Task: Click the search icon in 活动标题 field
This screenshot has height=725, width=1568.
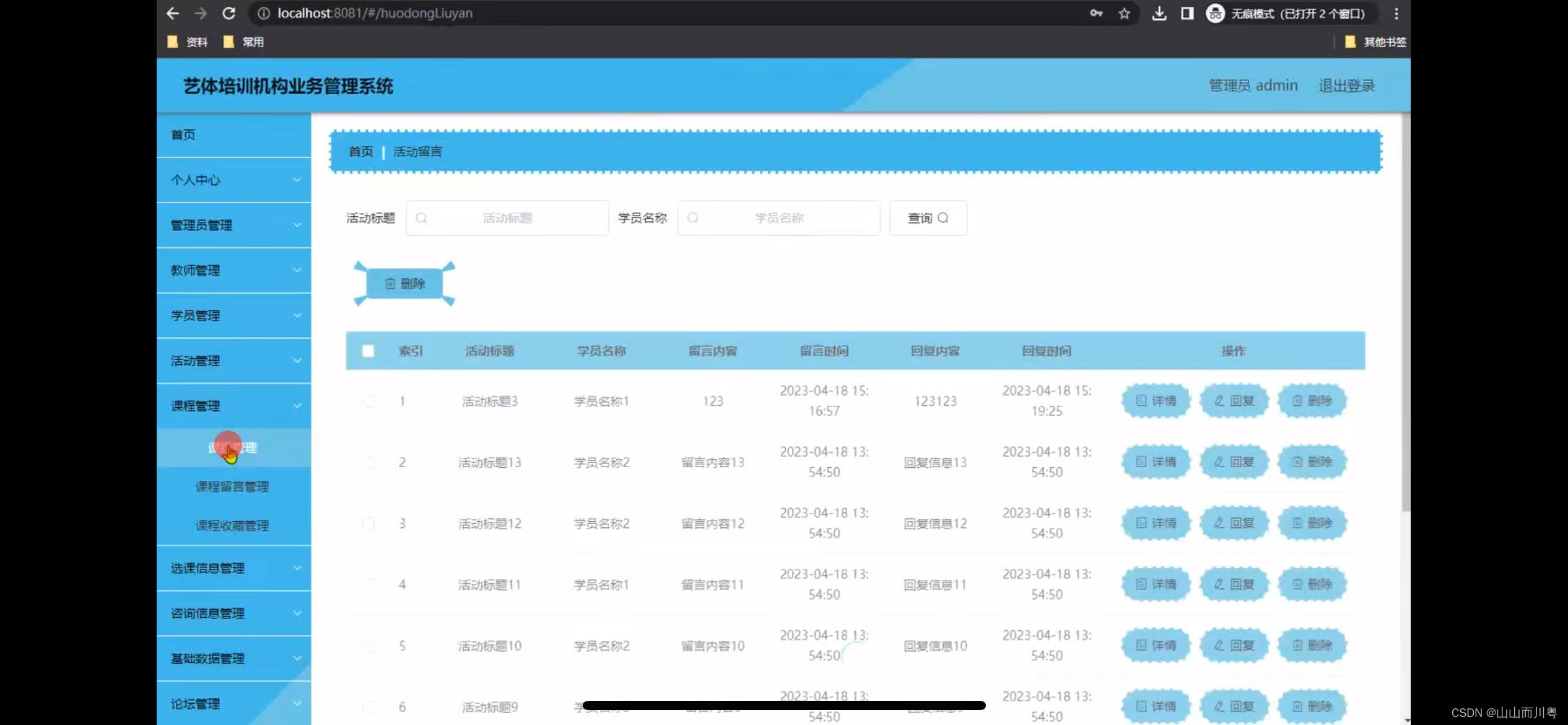Action: (x=421, y=218)
